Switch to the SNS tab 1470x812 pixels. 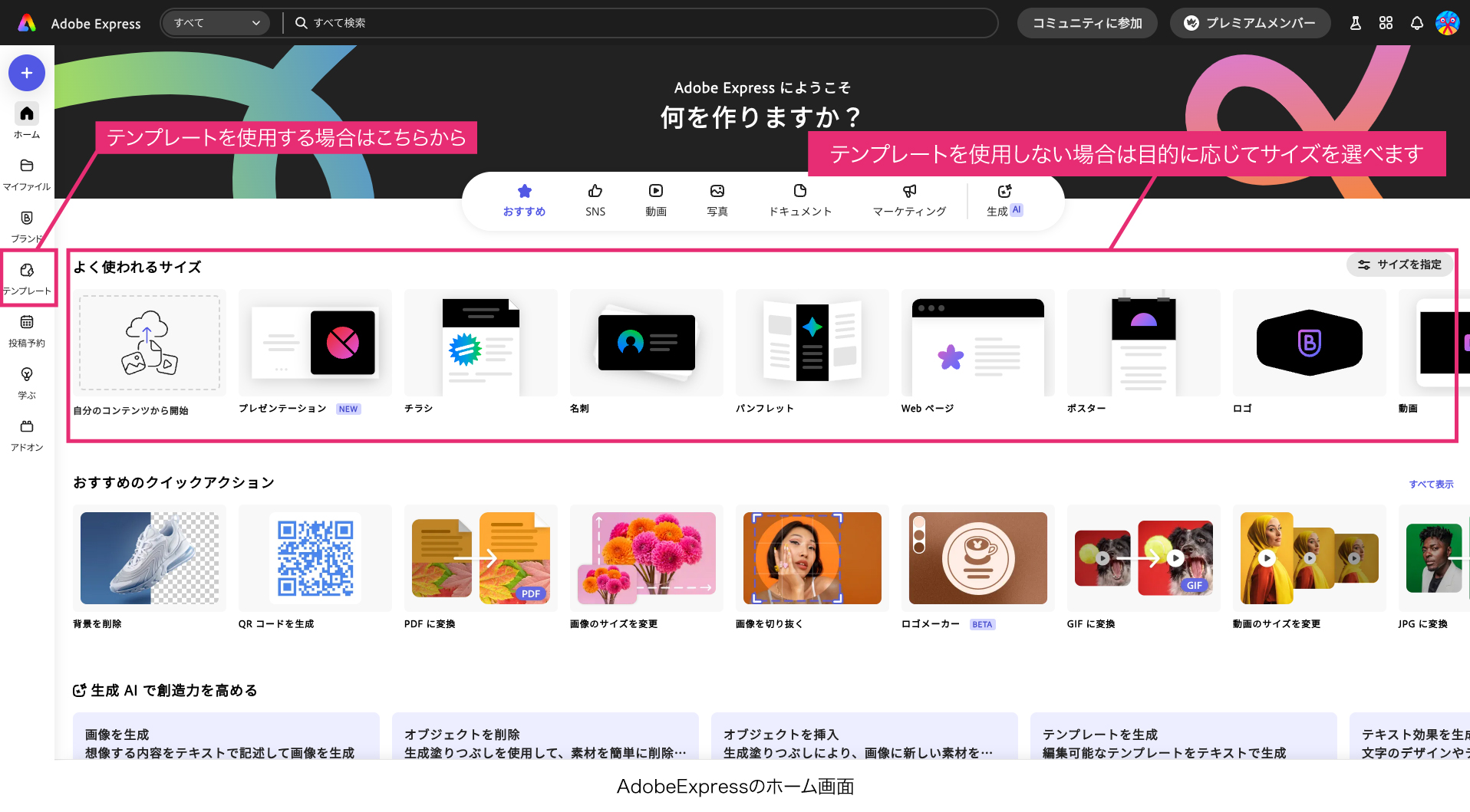point(595,199)
